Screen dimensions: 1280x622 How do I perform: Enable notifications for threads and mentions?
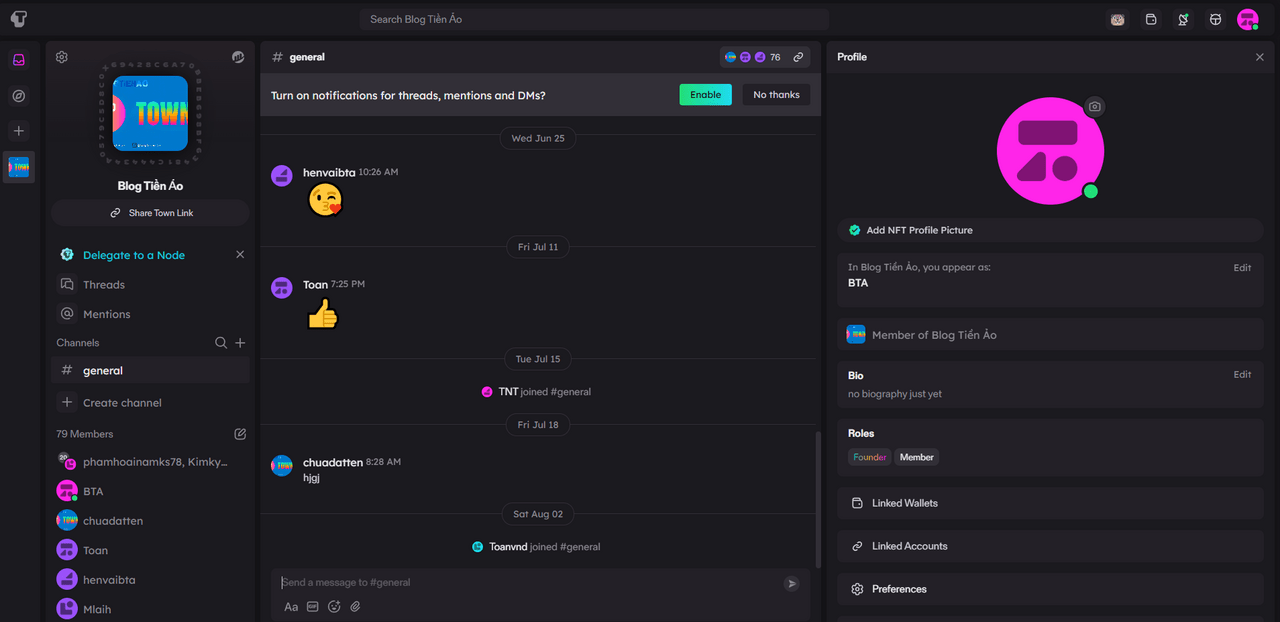pyautogui.click(x=705, y=95)
